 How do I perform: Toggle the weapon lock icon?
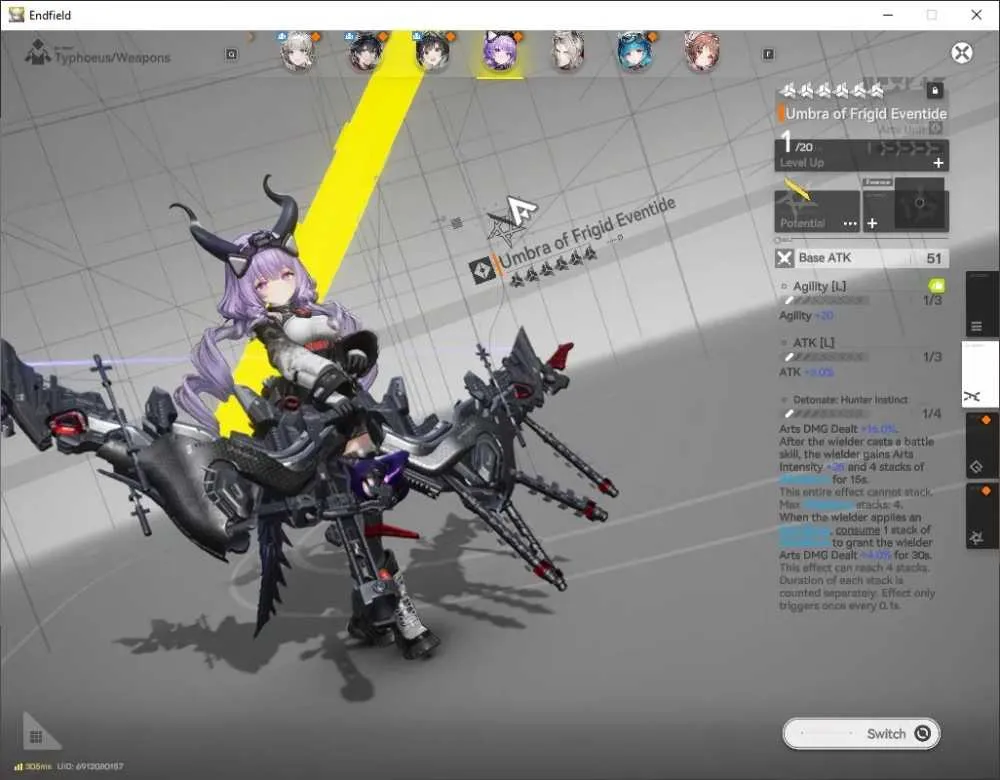[935, 90]
